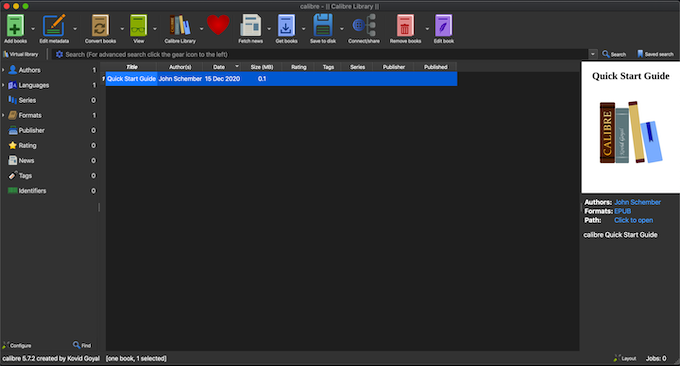This screenshot has width=680, height=366.
Task: Select the Series category in sidebar
Action: [x=27, y=100]
